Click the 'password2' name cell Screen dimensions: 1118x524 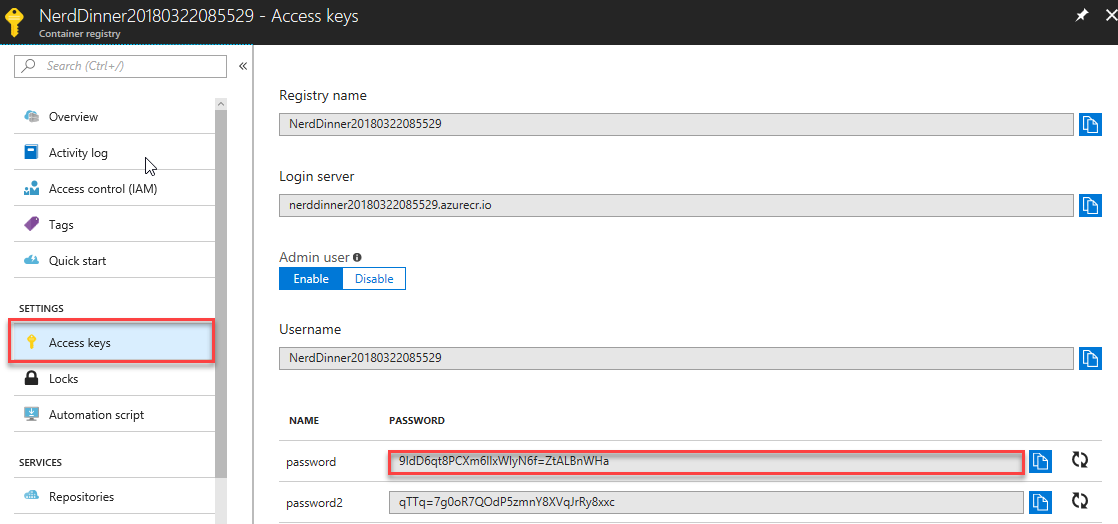tap(314, 503)
